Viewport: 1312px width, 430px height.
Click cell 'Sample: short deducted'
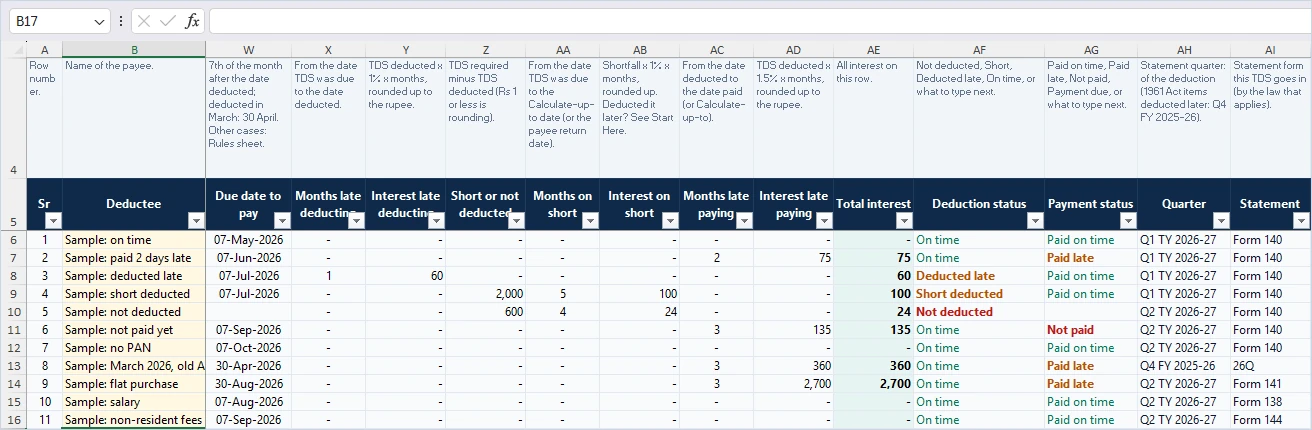click(x=135, y=294)
